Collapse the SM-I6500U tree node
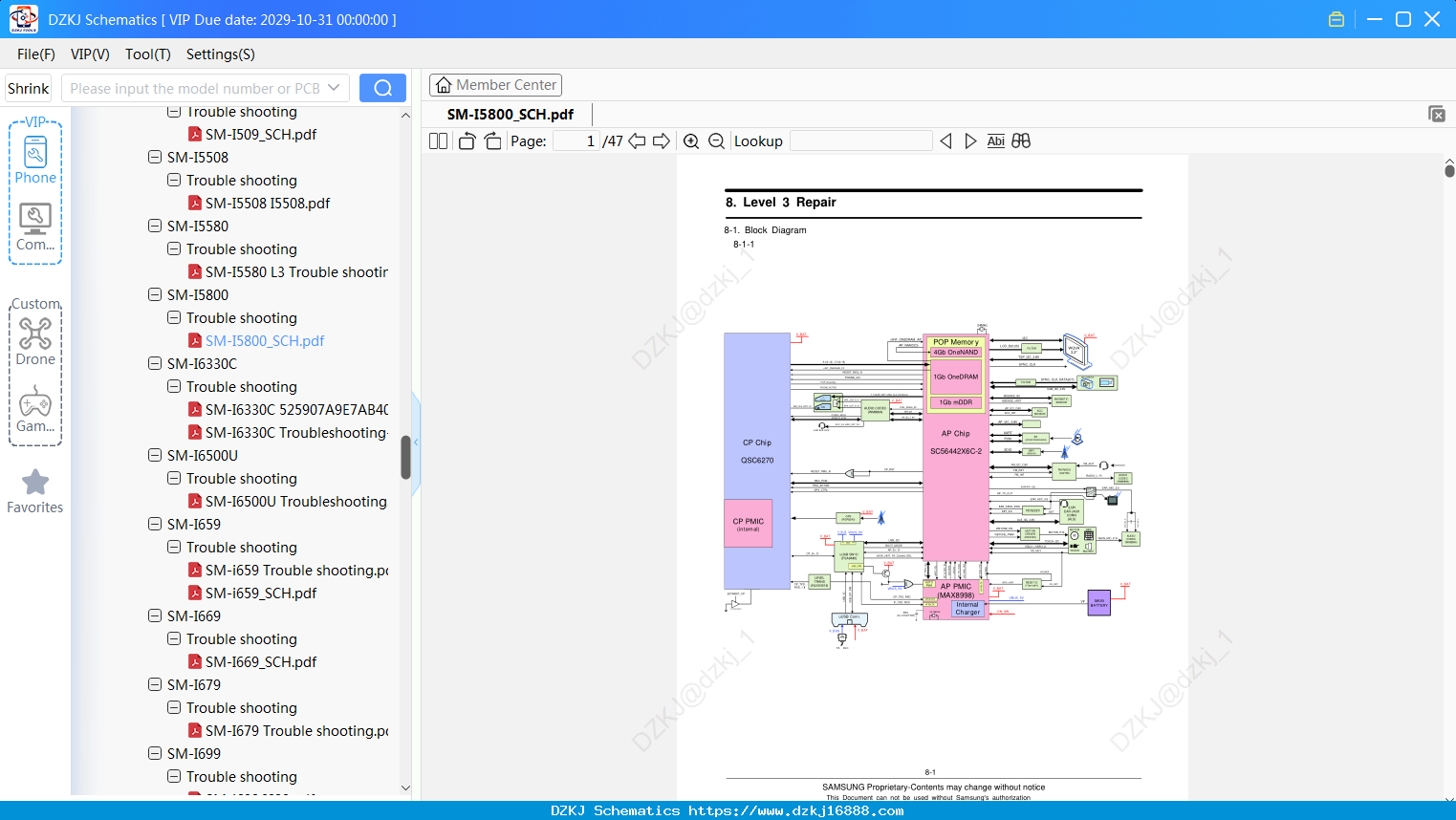Screen dimensions: 1456x820 coord(155,455)
